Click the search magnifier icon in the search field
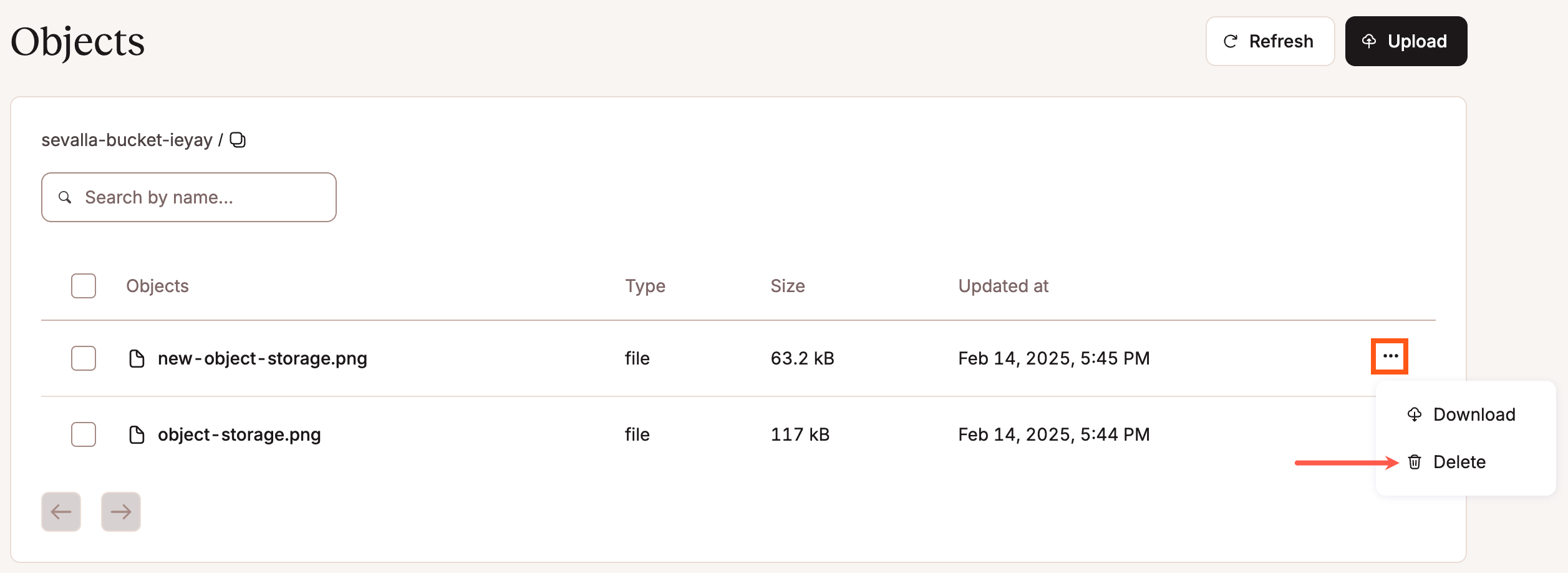 point(65,197)
